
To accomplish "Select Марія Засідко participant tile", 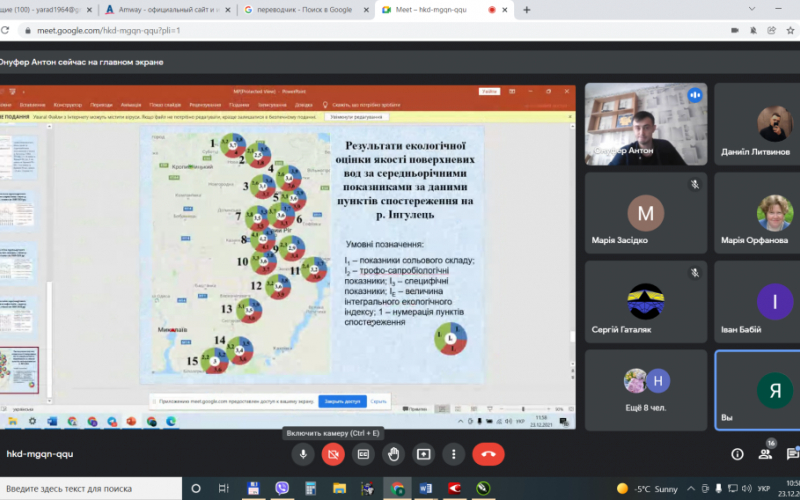I will (646, 213).
